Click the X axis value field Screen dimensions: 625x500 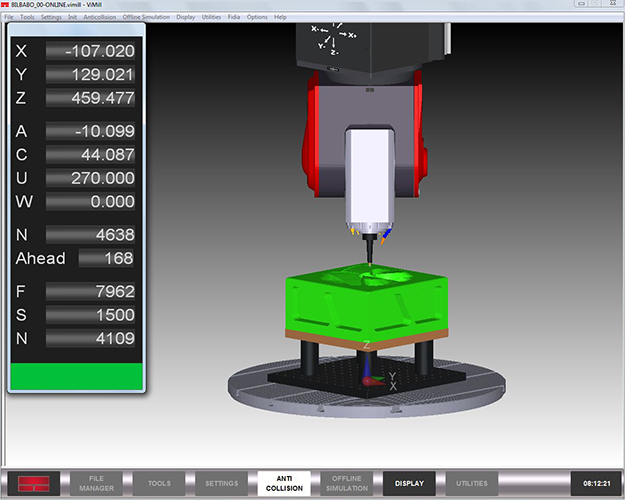pos(90,51)
